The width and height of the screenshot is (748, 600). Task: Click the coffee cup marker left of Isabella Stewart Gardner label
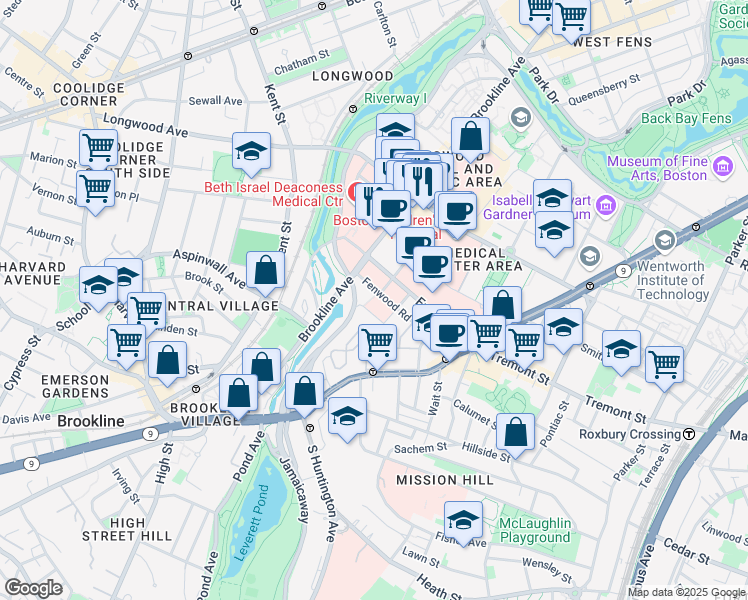(x=457, y=213)
